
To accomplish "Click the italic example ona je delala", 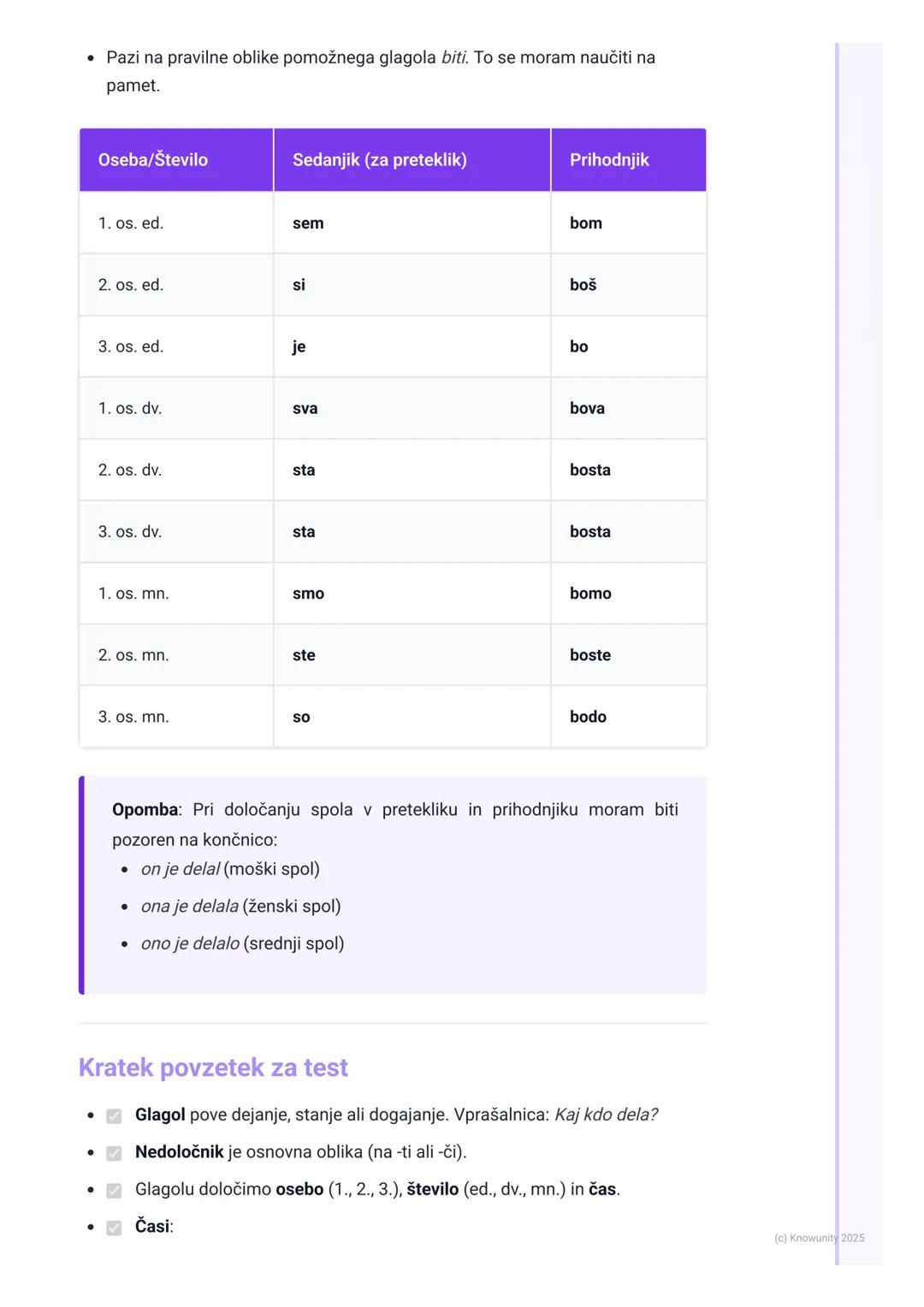I will pyautogui.click(x=190, y=906).
